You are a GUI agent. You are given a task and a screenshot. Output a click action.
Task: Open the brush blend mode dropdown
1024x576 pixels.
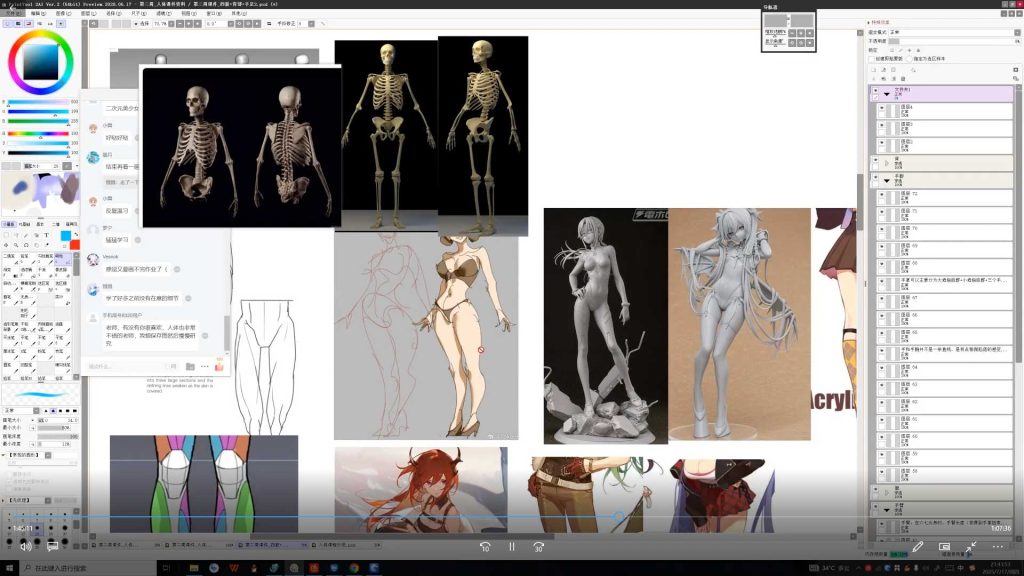tap(36, 410)
